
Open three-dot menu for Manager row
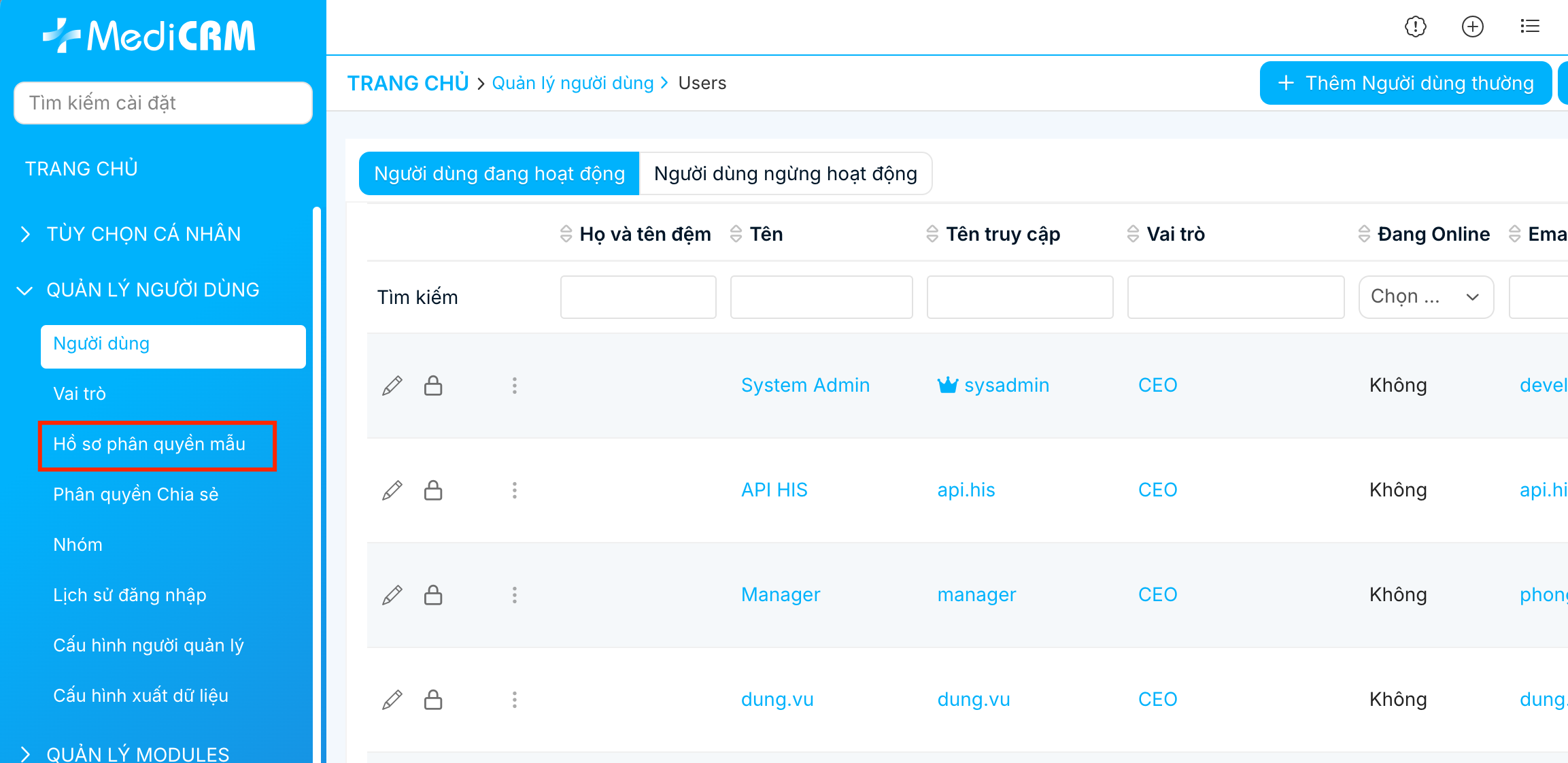click(515, 595)
